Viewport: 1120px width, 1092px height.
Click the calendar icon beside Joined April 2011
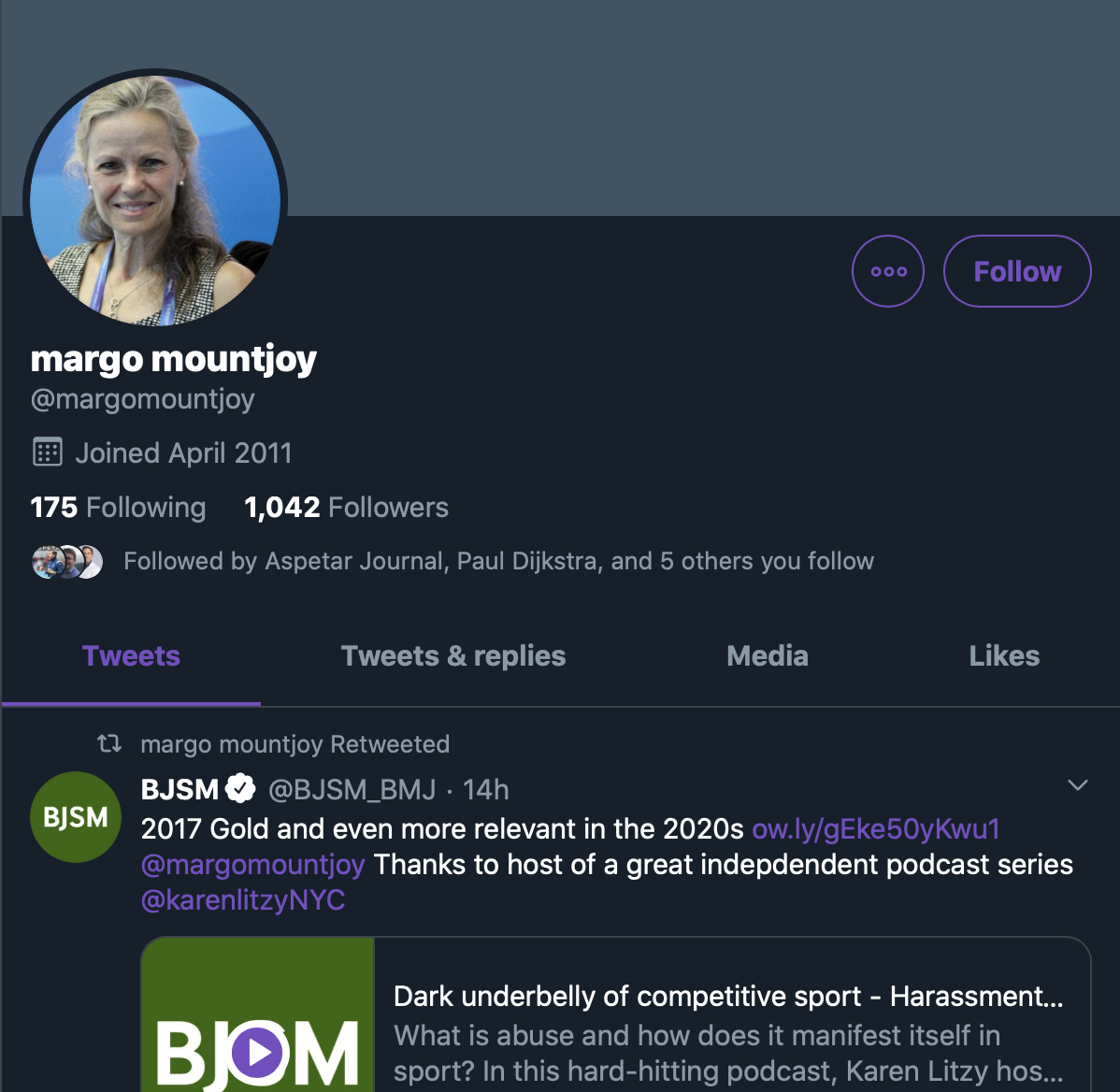click(48, 453)
